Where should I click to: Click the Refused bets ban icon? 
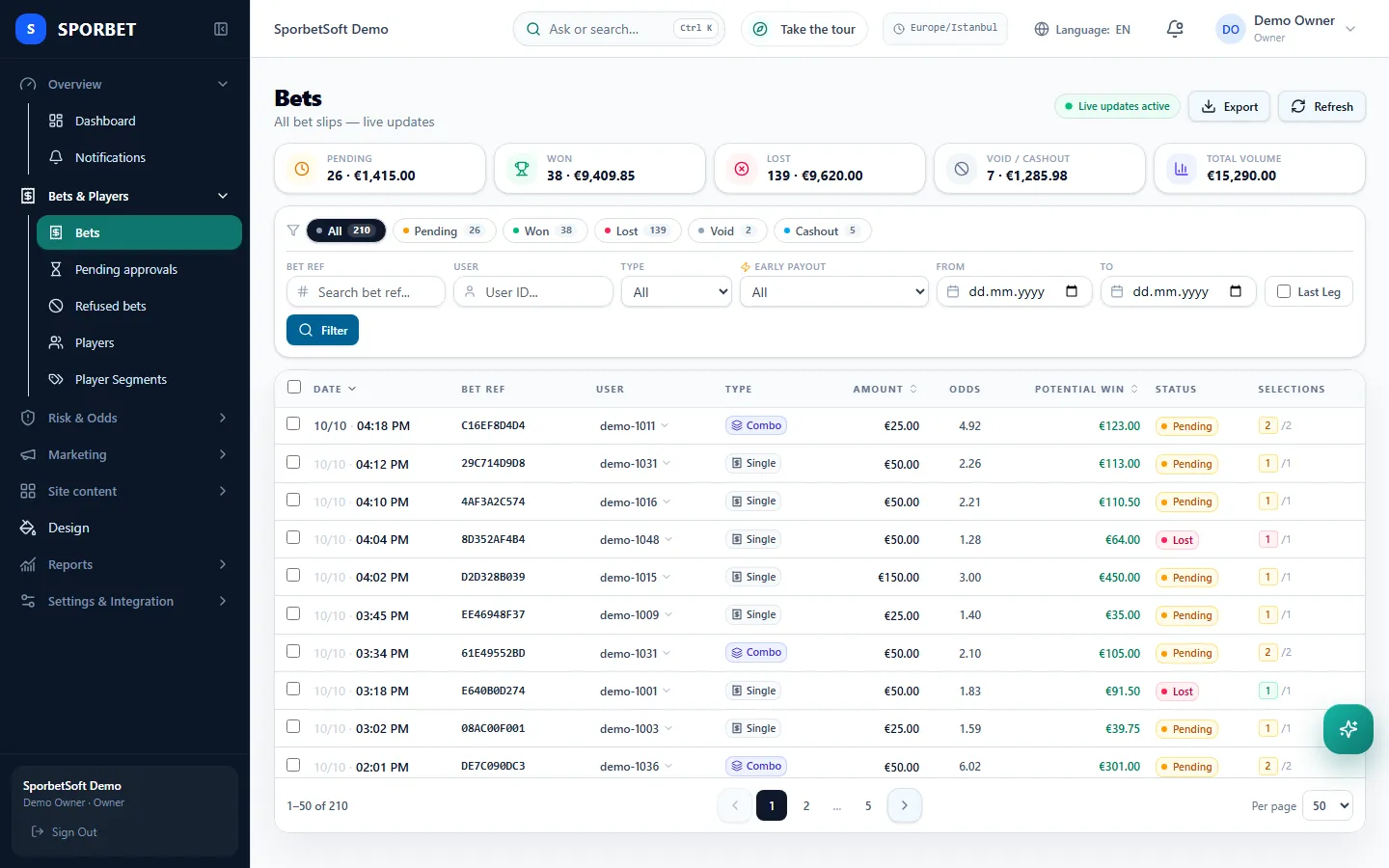pos(56,306)
